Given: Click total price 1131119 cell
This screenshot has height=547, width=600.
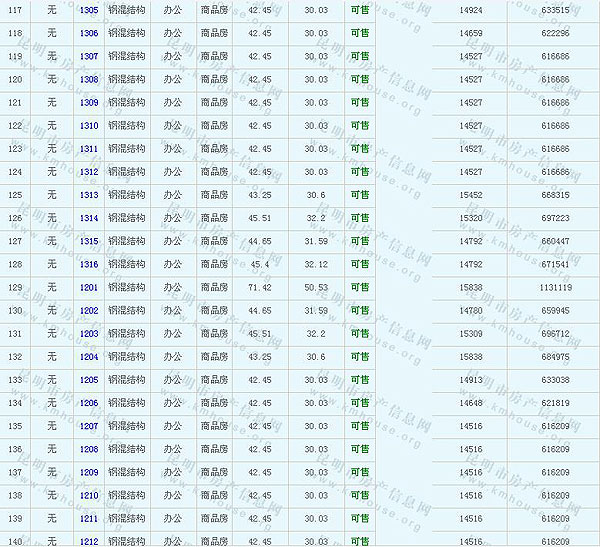Looking at the screenshot, I should point(553,287).
